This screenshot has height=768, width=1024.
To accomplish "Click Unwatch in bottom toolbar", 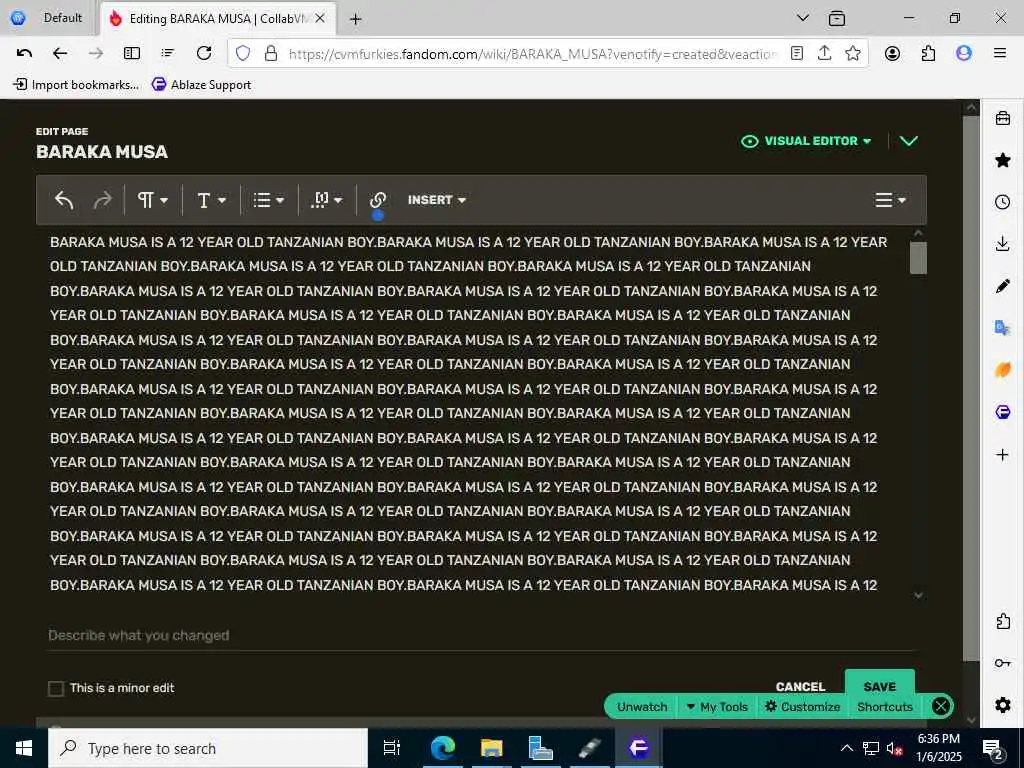I will click(642, 707).
